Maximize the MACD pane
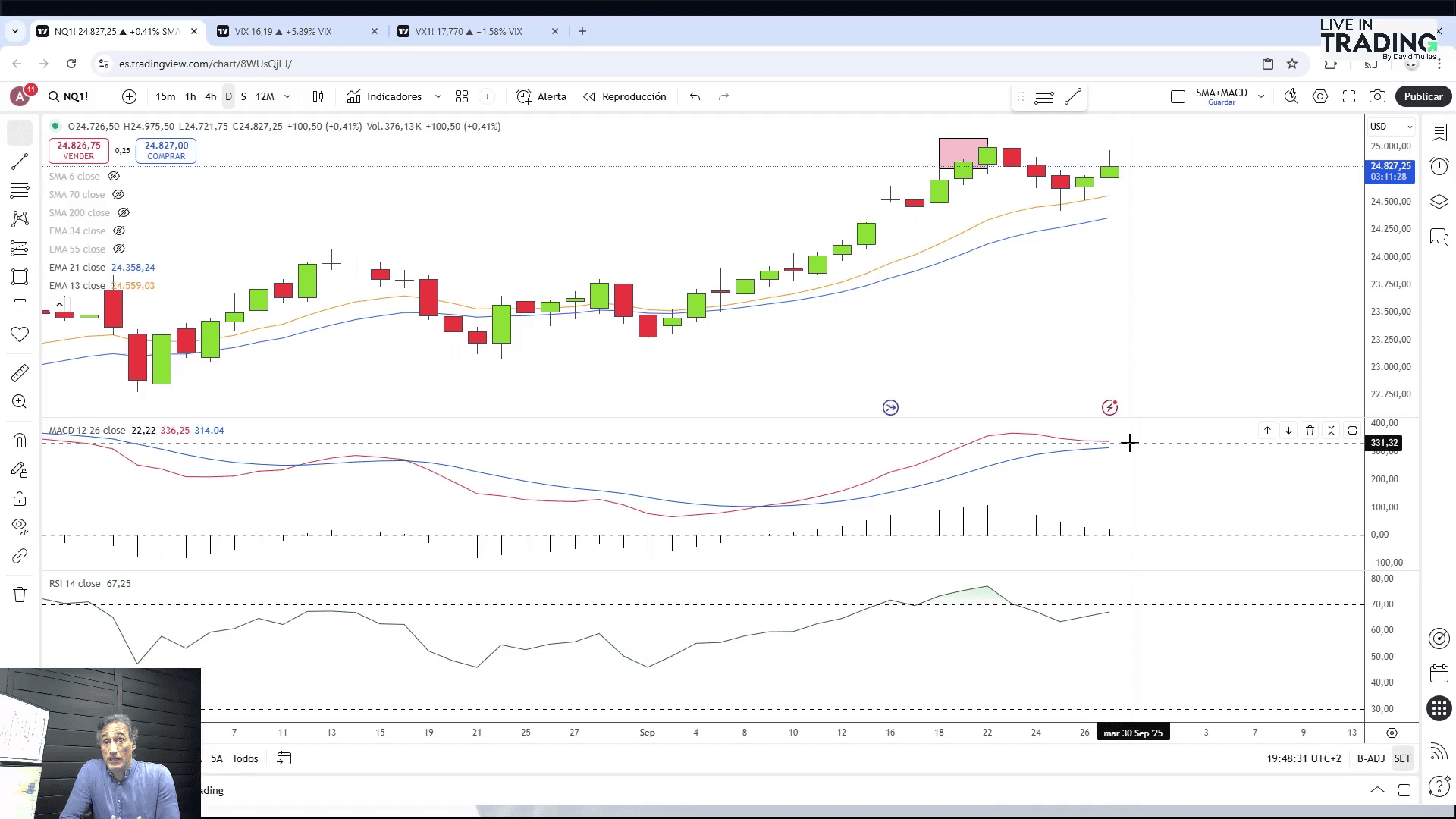Screen dimensions: 1456x819 click(1352, 430)
